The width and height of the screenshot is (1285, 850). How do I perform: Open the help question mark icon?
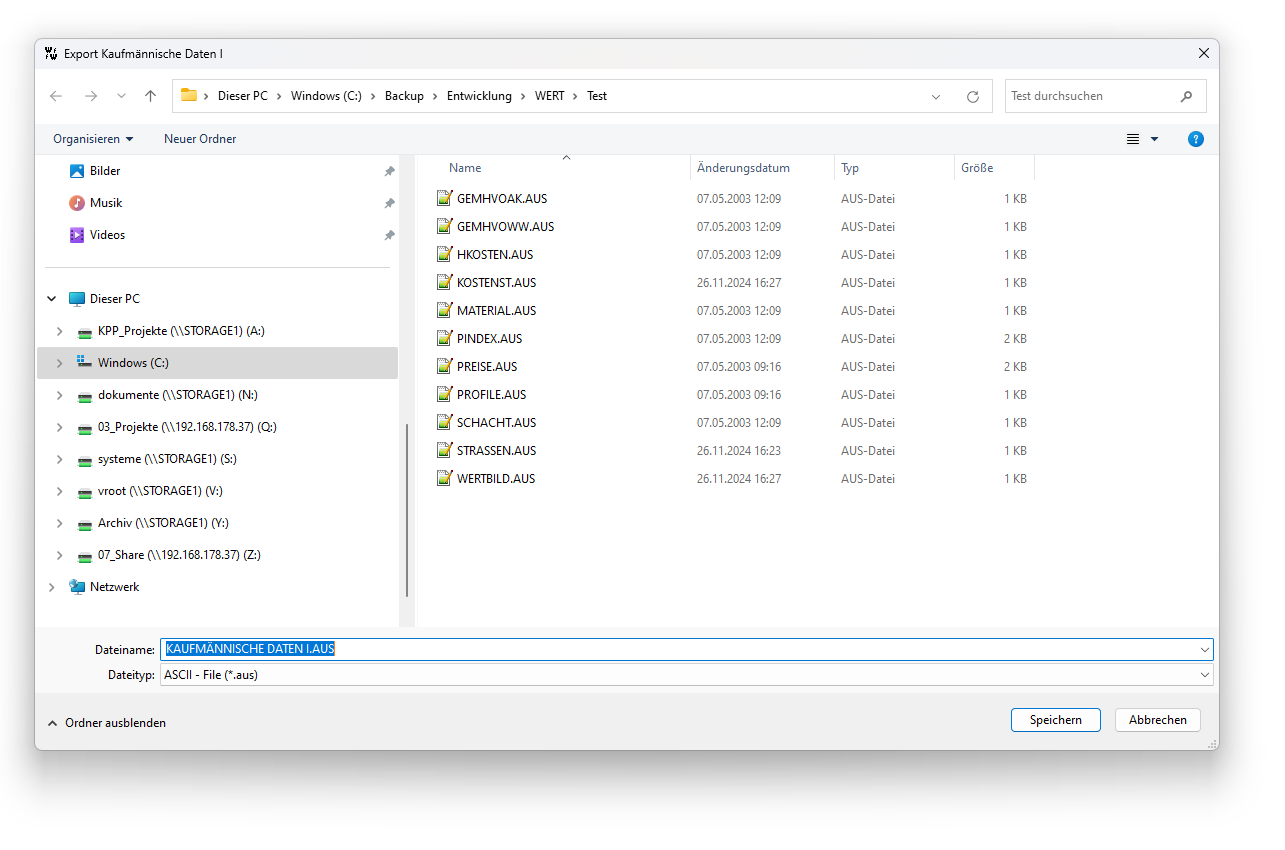coord(1195,139)
